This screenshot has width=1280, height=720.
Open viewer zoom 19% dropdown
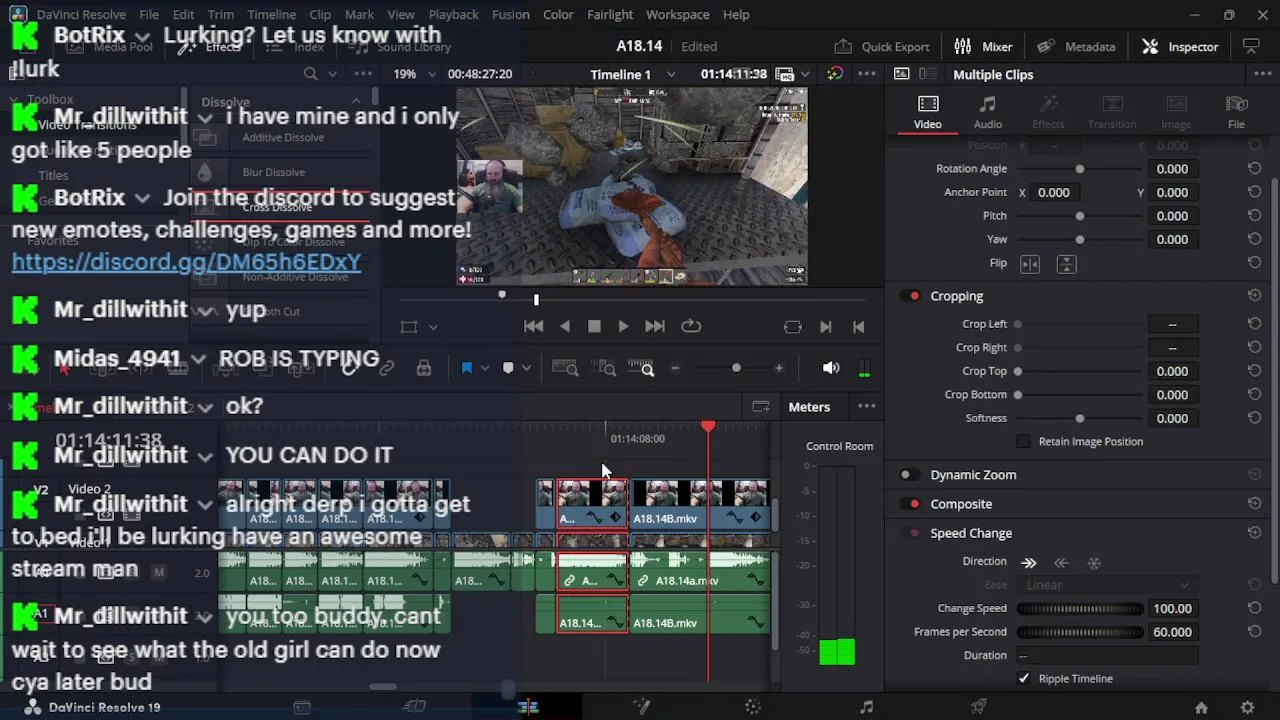pos(415,74)
